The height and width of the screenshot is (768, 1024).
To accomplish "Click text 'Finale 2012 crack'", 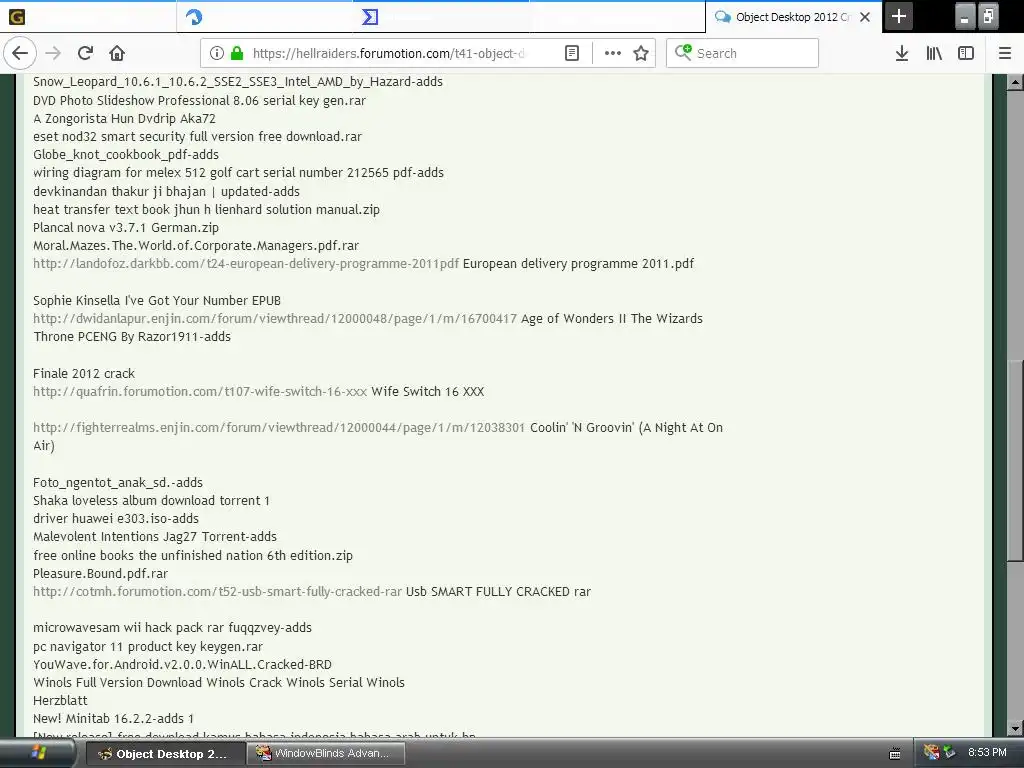I will pos(84,374).
